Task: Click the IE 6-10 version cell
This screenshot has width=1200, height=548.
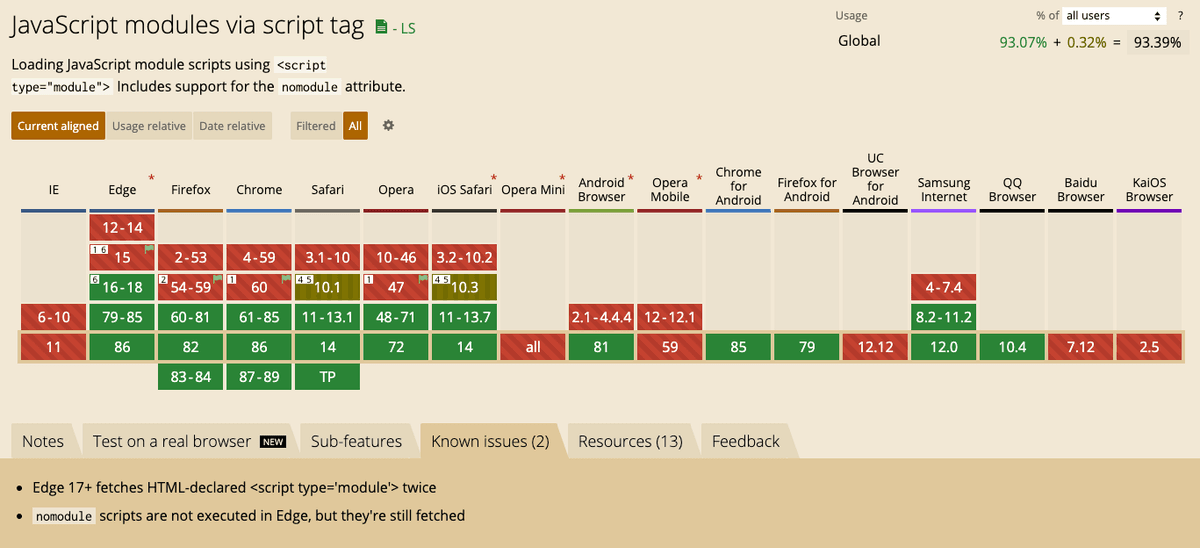Action: point(54,317)
